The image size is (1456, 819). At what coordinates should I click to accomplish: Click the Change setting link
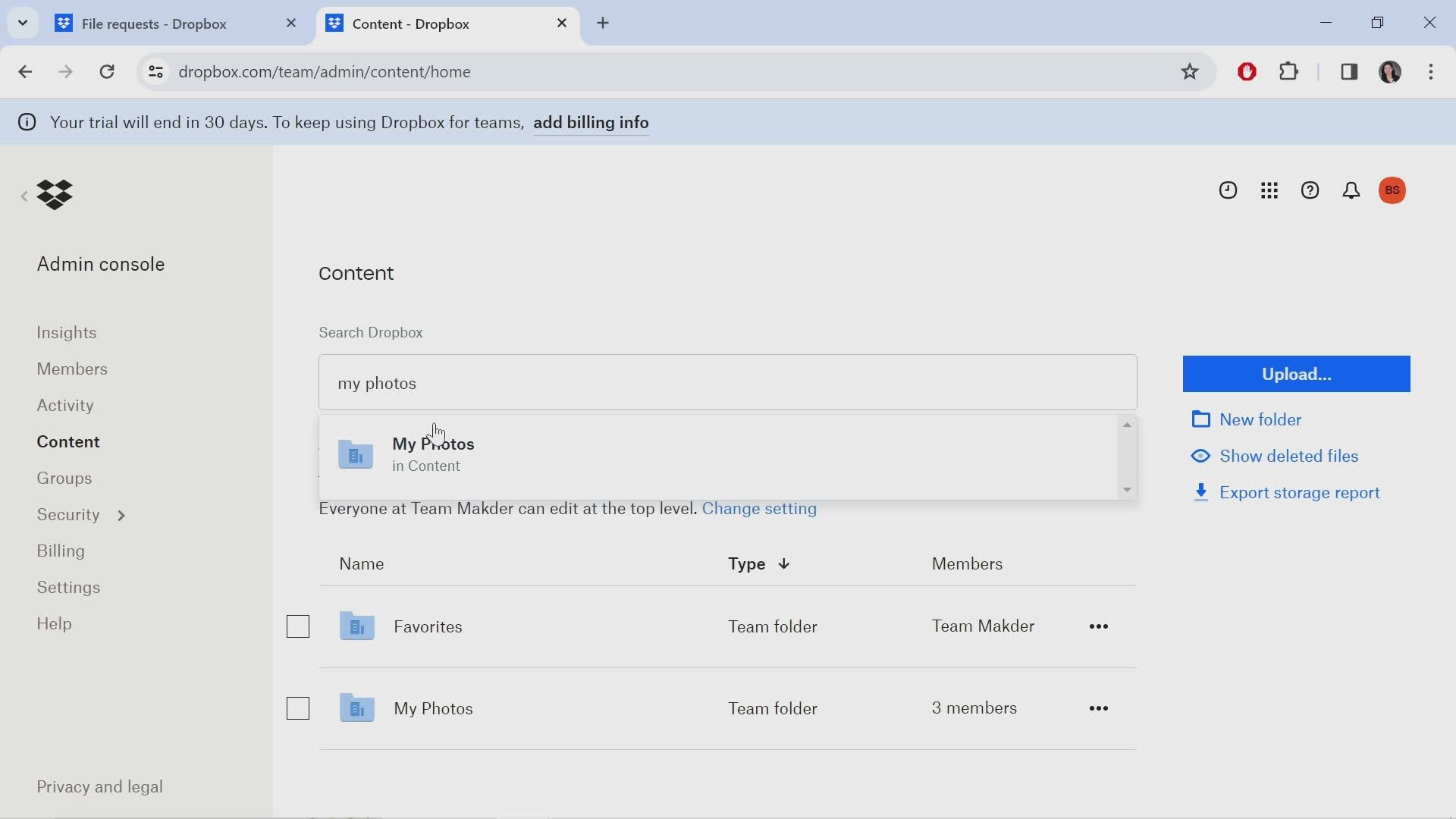pos(759,509)
